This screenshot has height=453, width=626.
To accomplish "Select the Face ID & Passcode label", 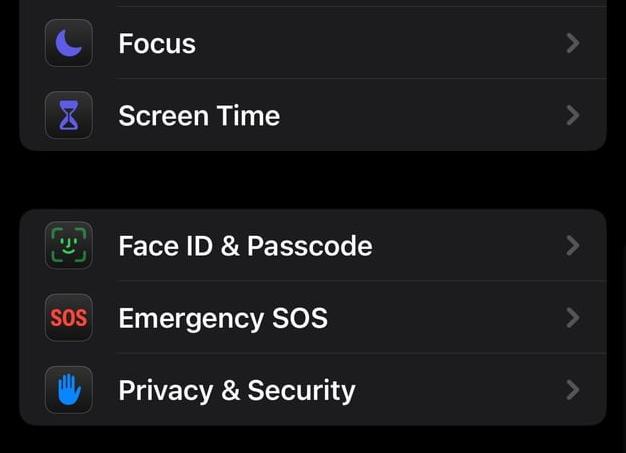I will point(245,246).
